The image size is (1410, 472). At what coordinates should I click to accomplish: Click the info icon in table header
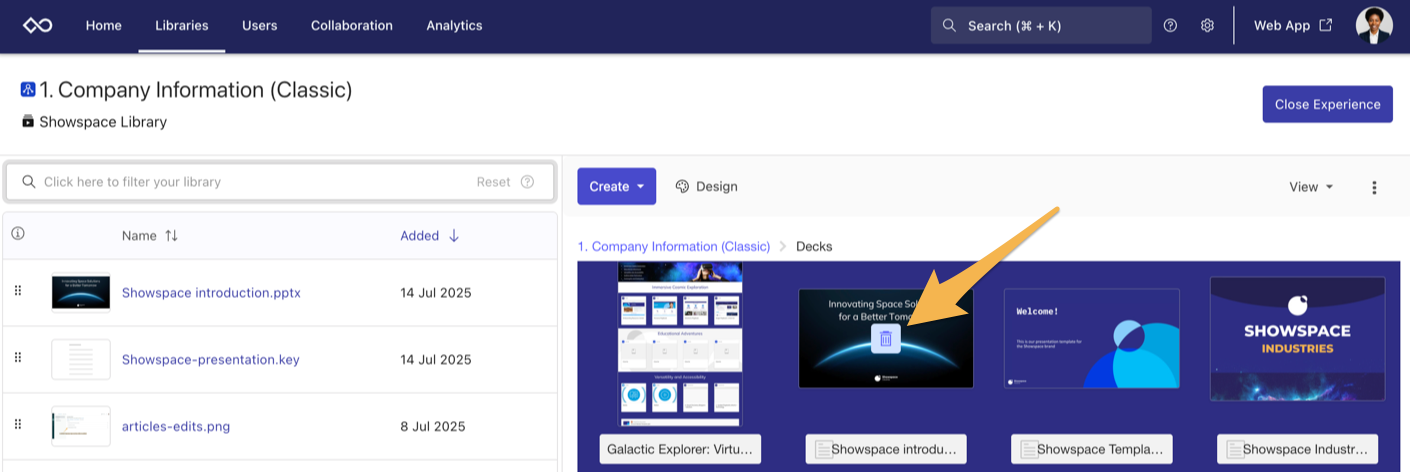click(x=17, y=234)
